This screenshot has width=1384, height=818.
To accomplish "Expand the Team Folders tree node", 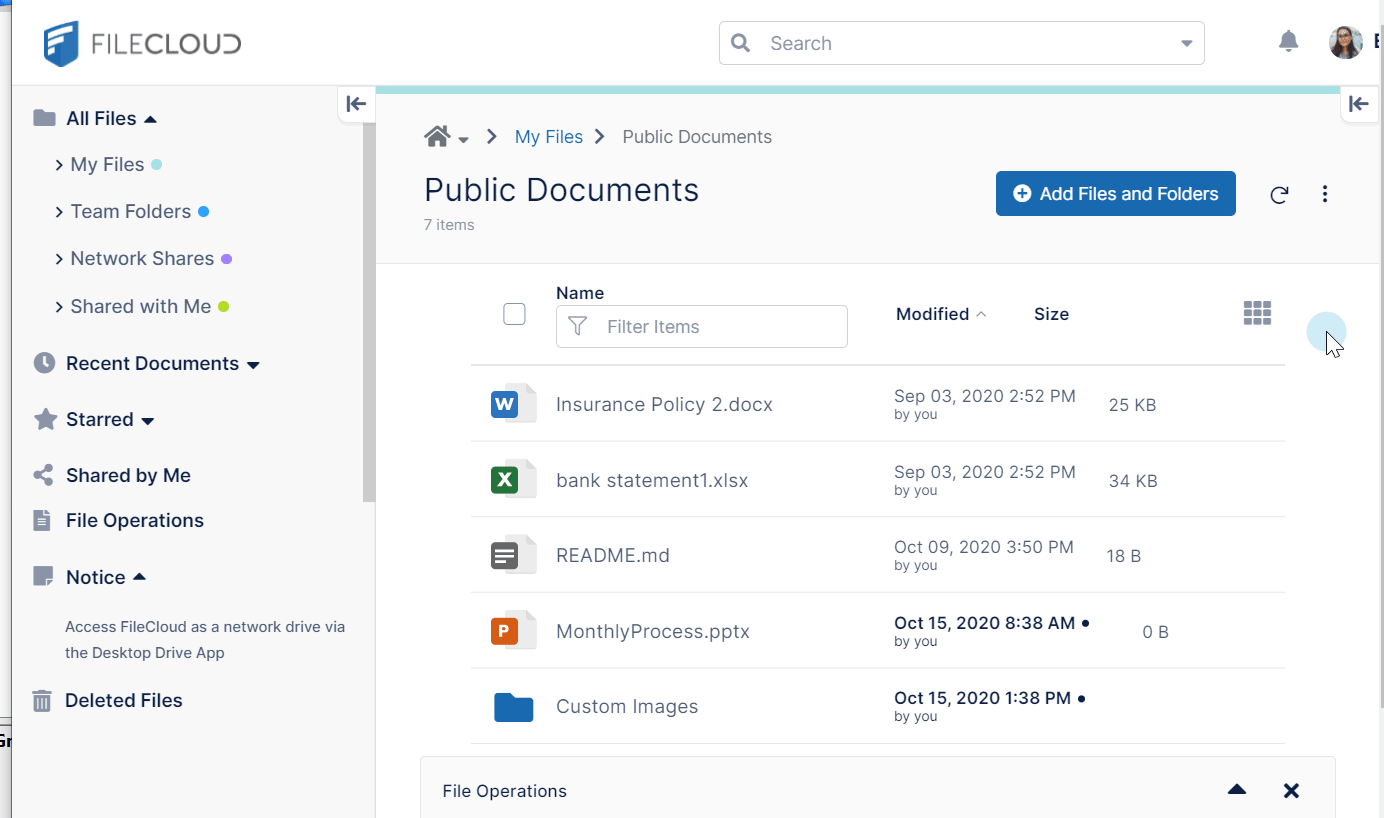I will point(60,212).
